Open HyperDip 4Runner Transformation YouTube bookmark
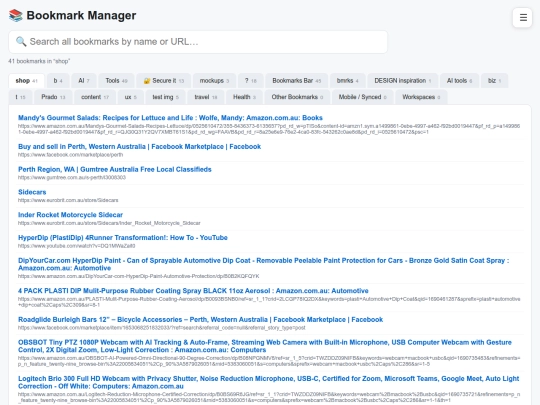The width and height of the screenshot is (540, 405). pos(123,238)
